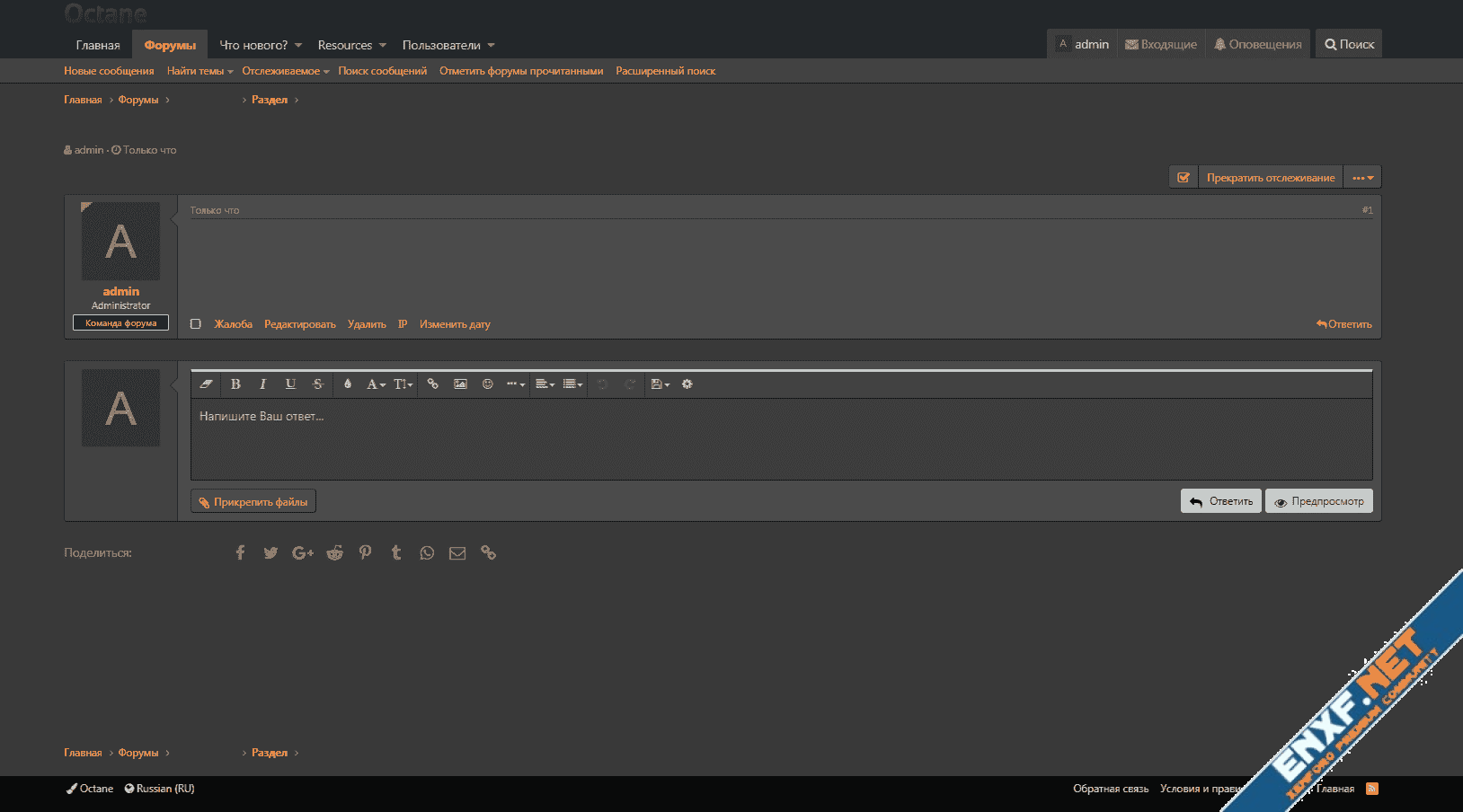The height and width of the screenshot is (812, 1463).
Task: Open the RSS feed icon in the footer
Action: 1371,789
